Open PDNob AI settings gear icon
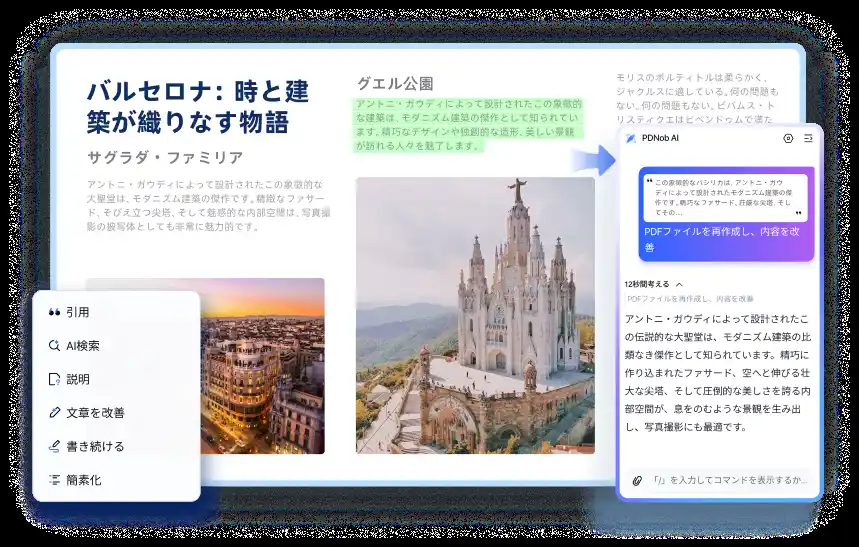 (788, 138)
